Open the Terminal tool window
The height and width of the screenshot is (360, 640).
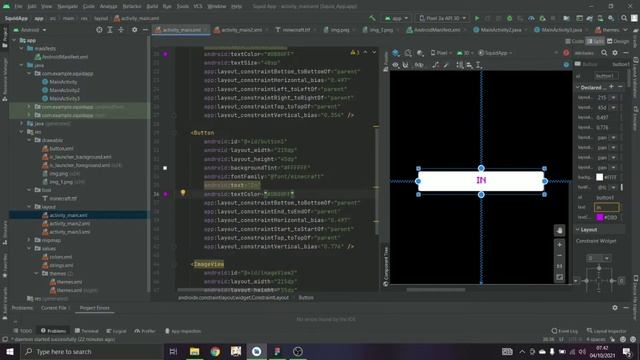(x=87, y=331)
